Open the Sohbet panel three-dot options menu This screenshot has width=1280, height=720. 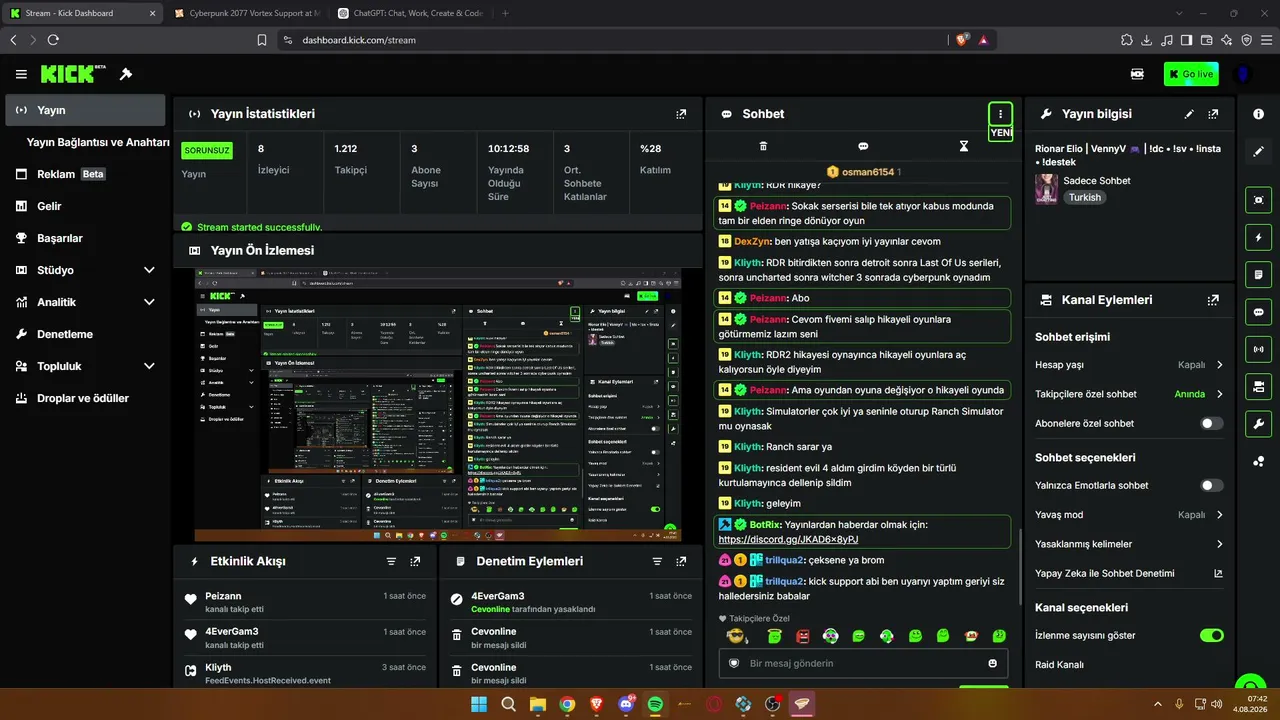(x=1000, y=114)
